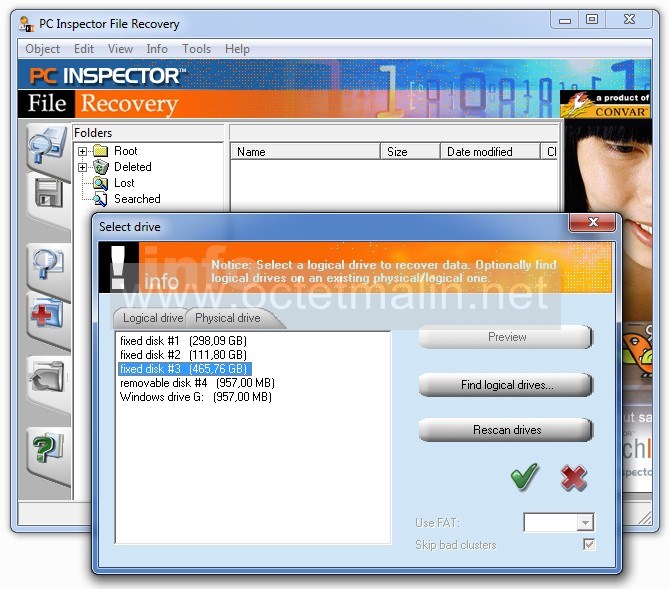Open the Use FAT dropdown

pyautogui.click(x=585, y=522)
